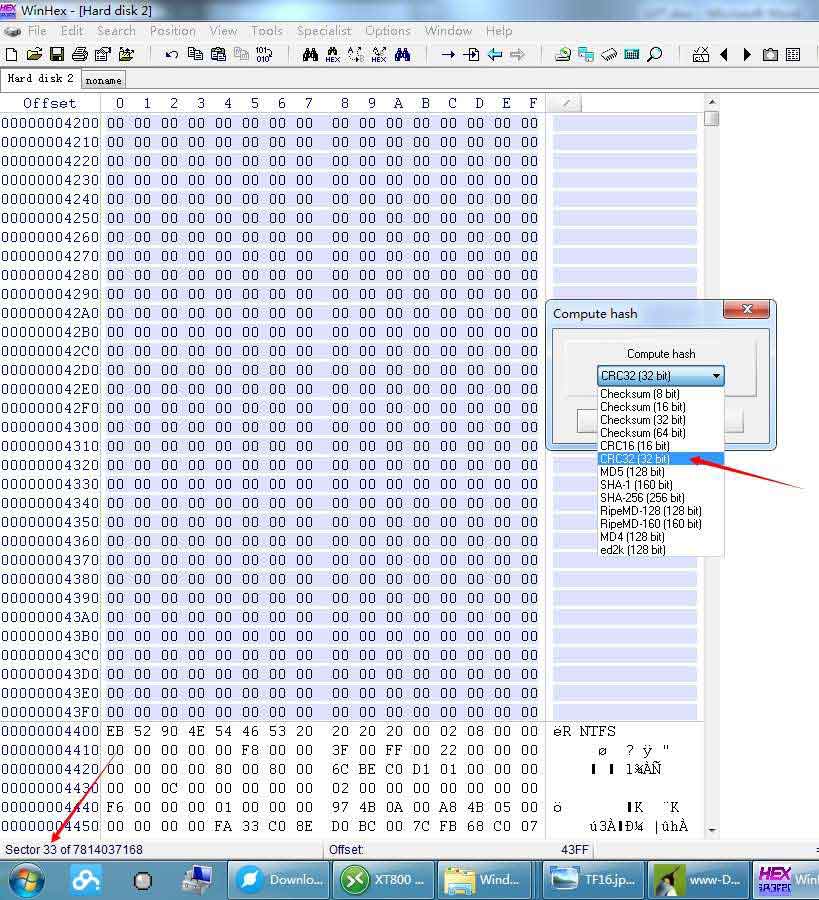Undo the last edit using toolbar
Screen dimensions: 819x900
(x=172, y=55)
